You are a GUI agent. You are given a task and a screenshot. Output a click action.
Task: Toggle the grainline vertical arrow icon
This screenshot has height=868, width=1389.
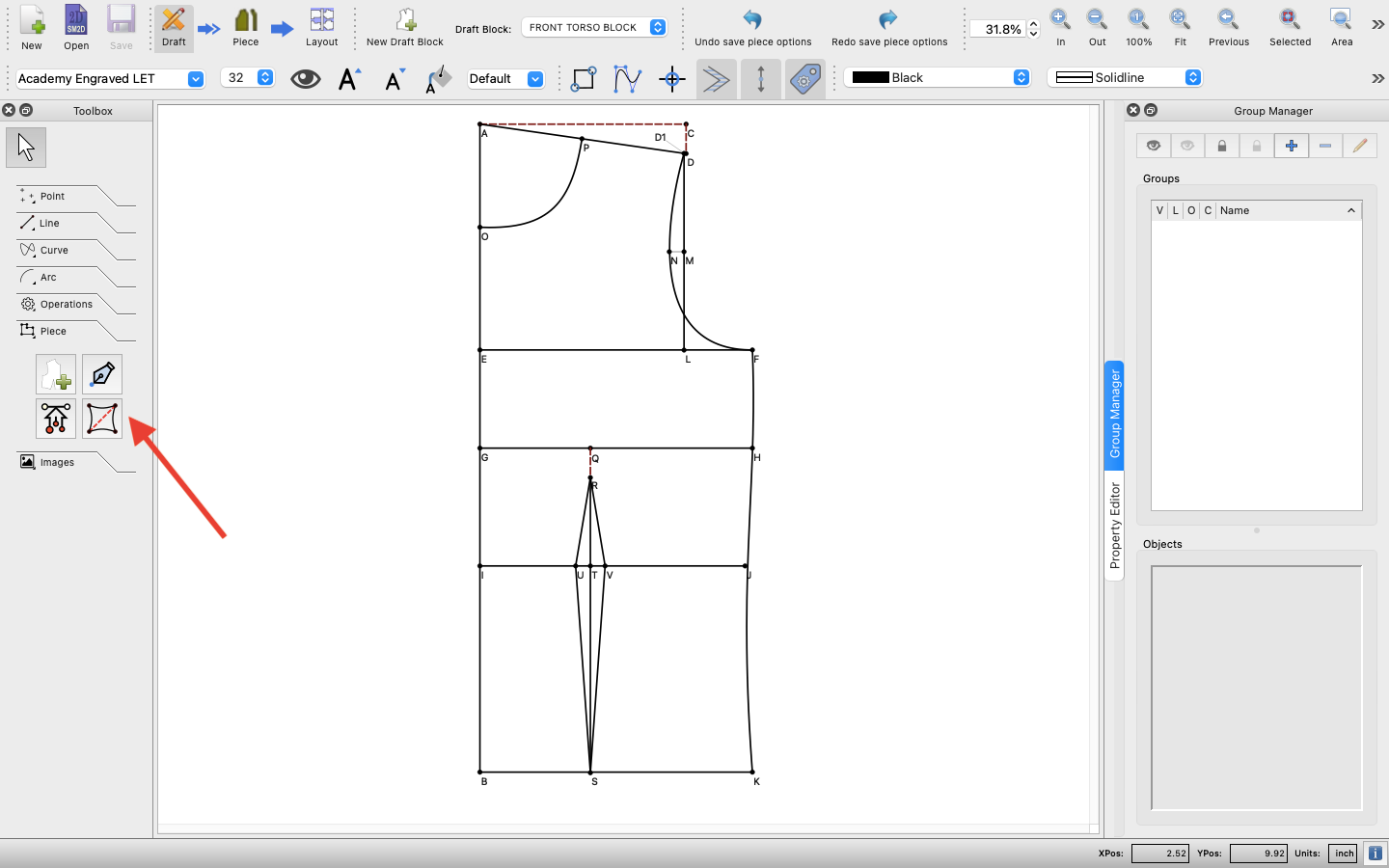761,79
